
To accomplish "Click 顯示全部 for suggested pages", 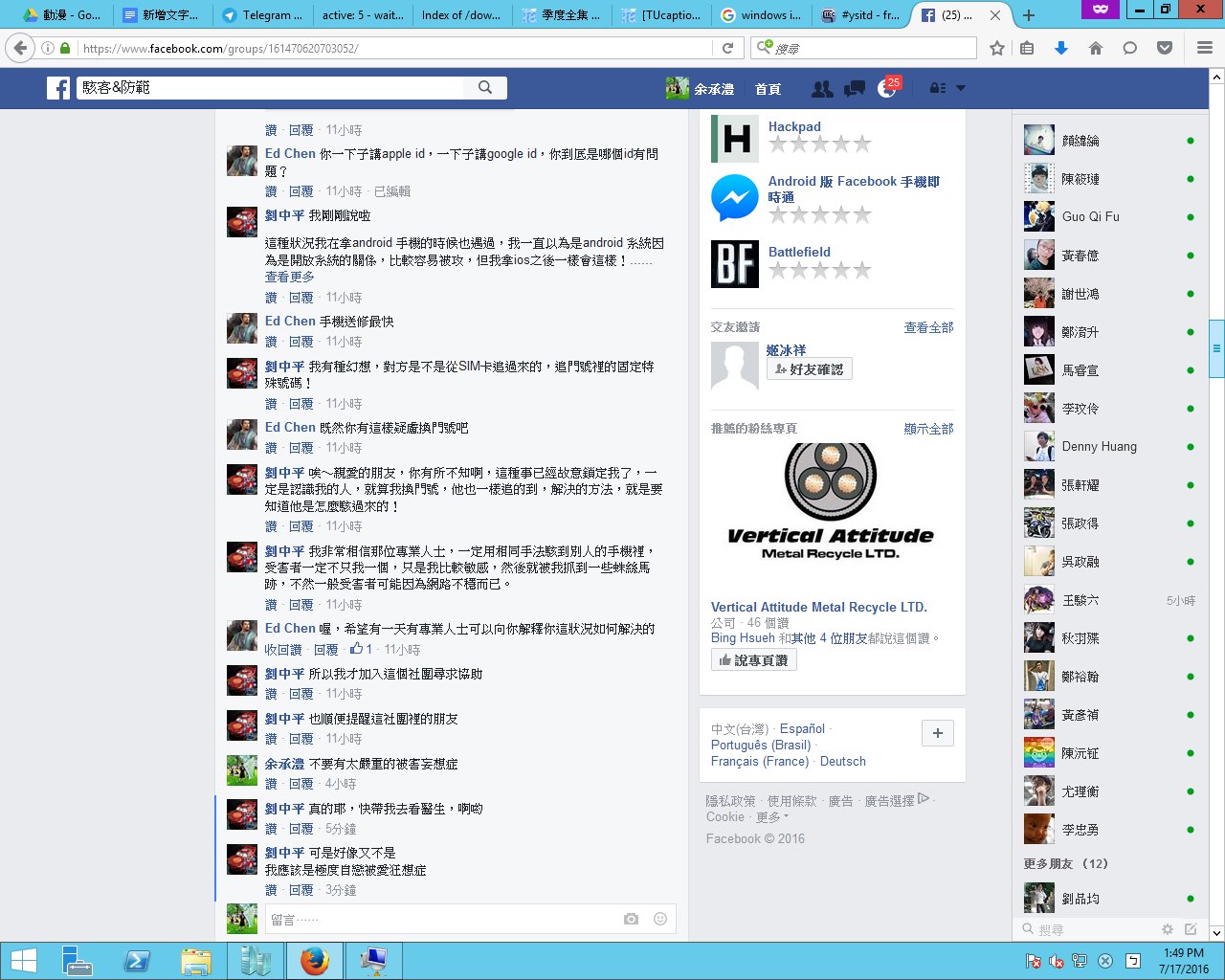I will [x=929, y=429].
